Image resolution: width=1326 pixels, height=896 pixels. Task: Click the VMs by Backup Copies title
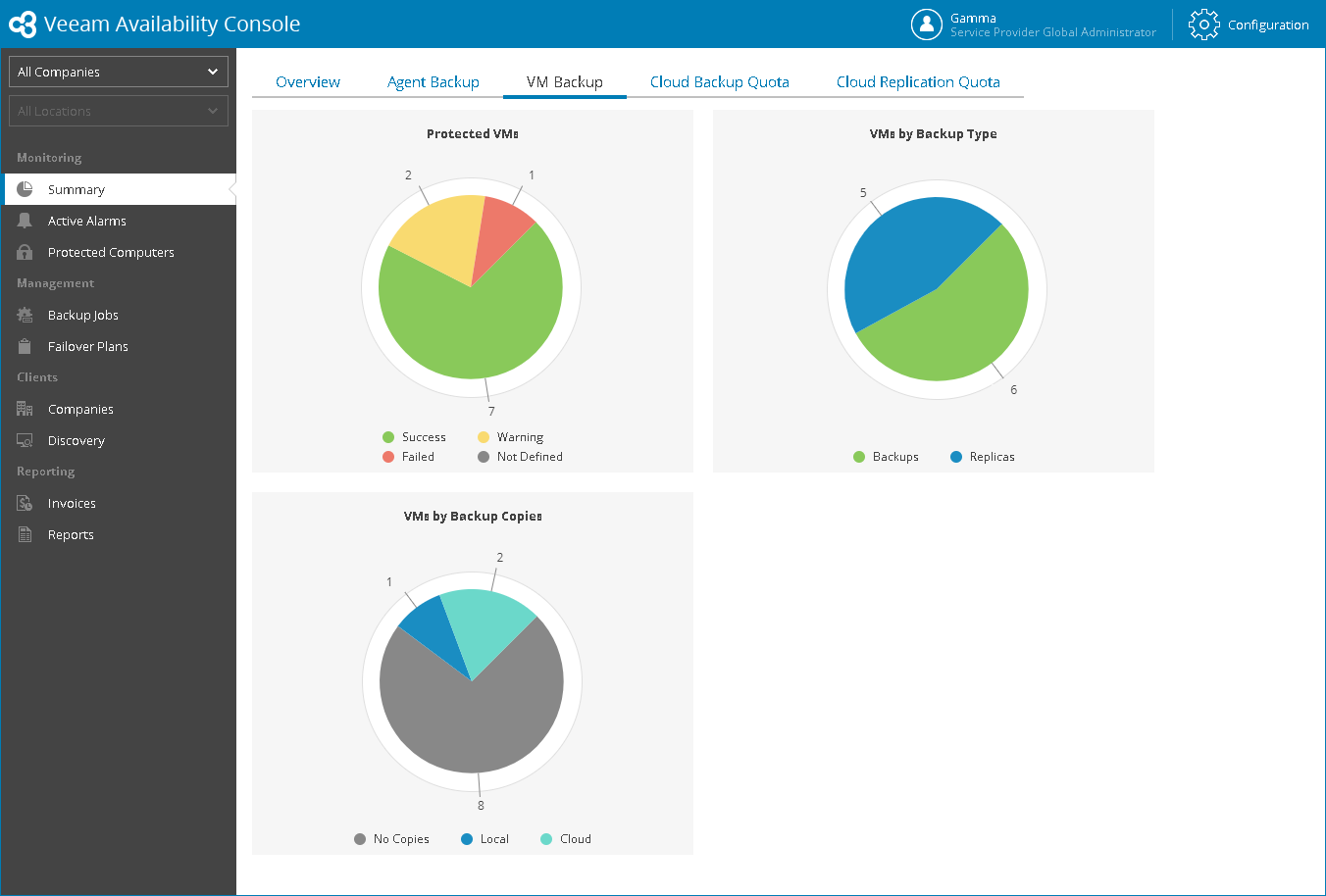pyautogui.click(x=473, y=517)
